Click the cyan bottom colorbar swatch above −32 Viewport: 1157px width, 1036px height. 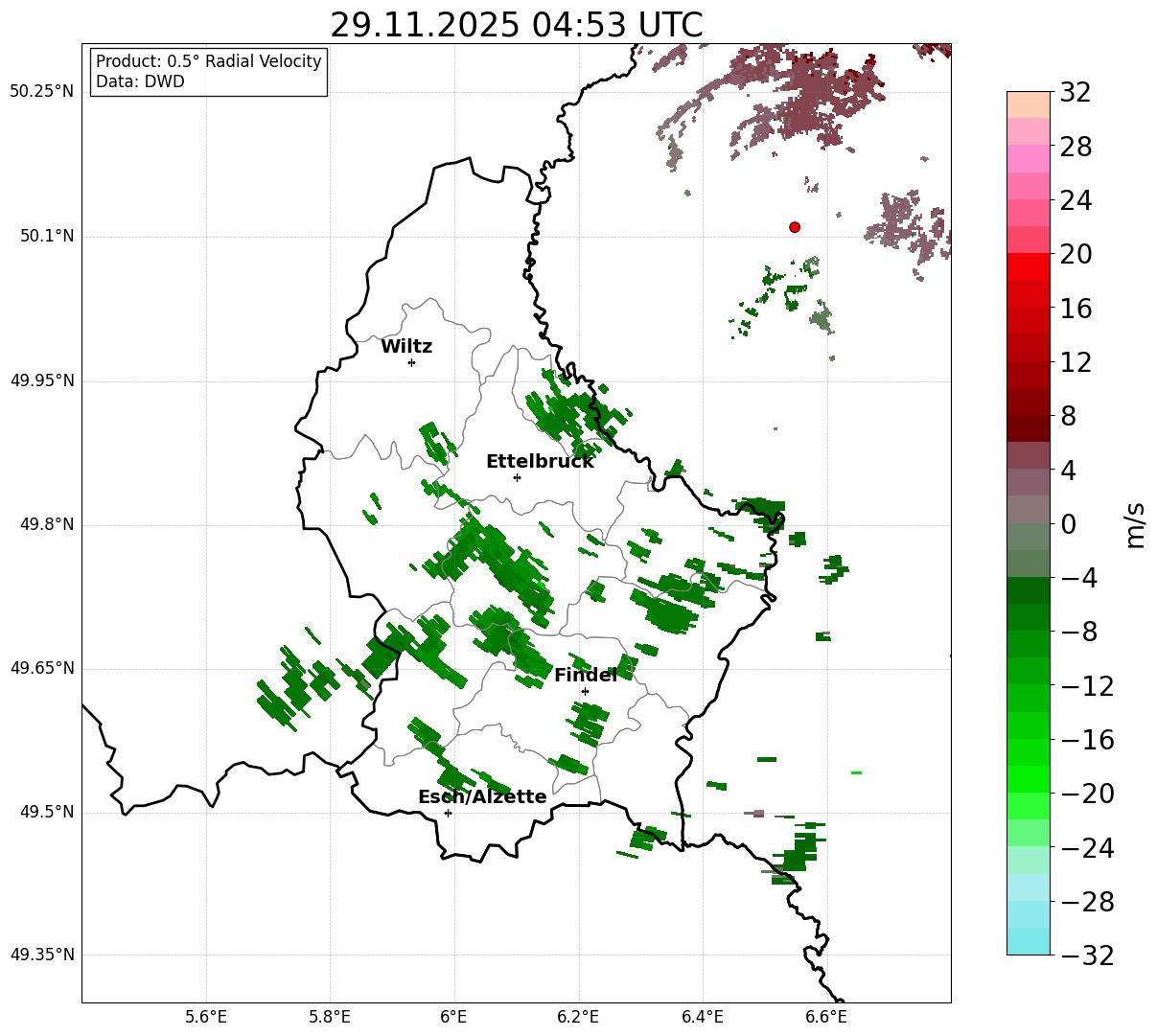(1029, 941)
